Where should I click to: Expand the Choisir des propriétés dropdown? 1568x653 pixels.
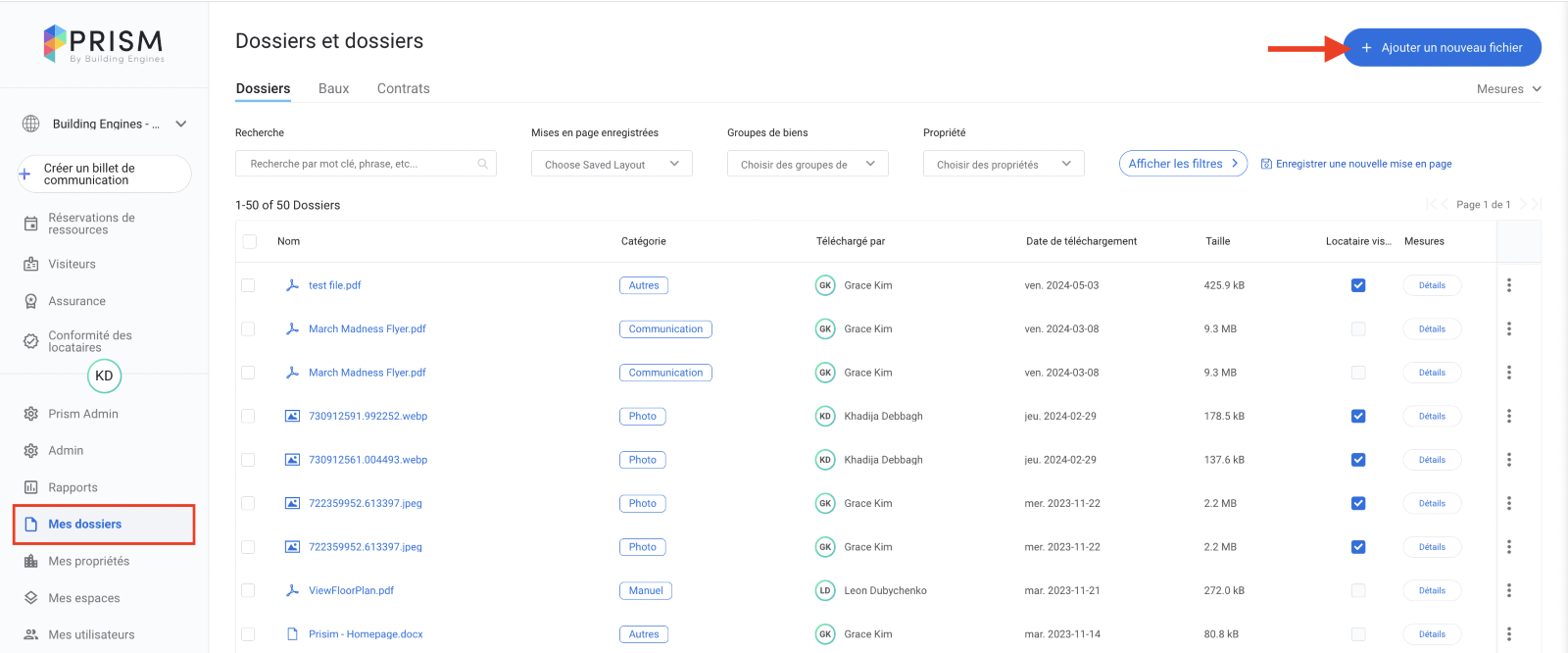pyautogui.click(x=1004, y=164)
